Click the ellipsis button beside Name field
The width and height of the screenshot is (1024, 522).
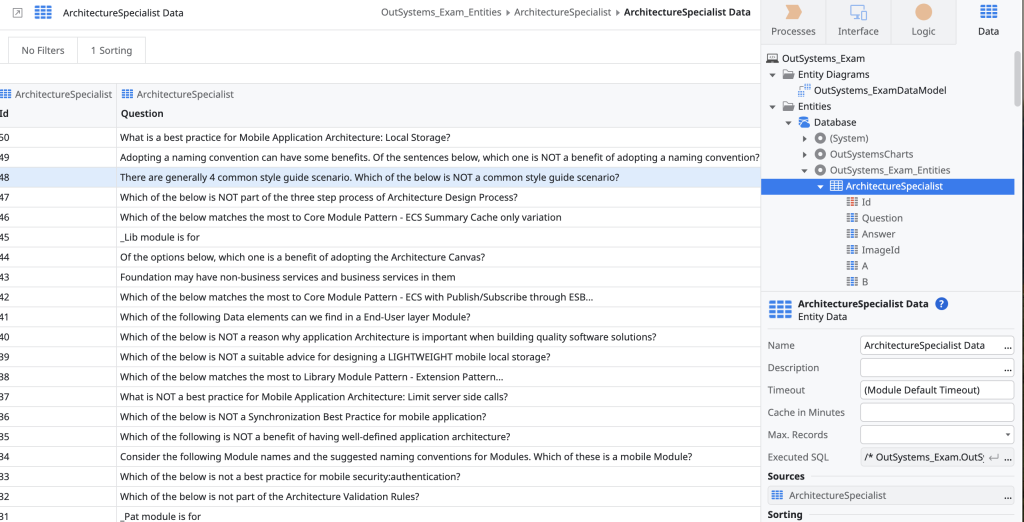pos(1007,346)
